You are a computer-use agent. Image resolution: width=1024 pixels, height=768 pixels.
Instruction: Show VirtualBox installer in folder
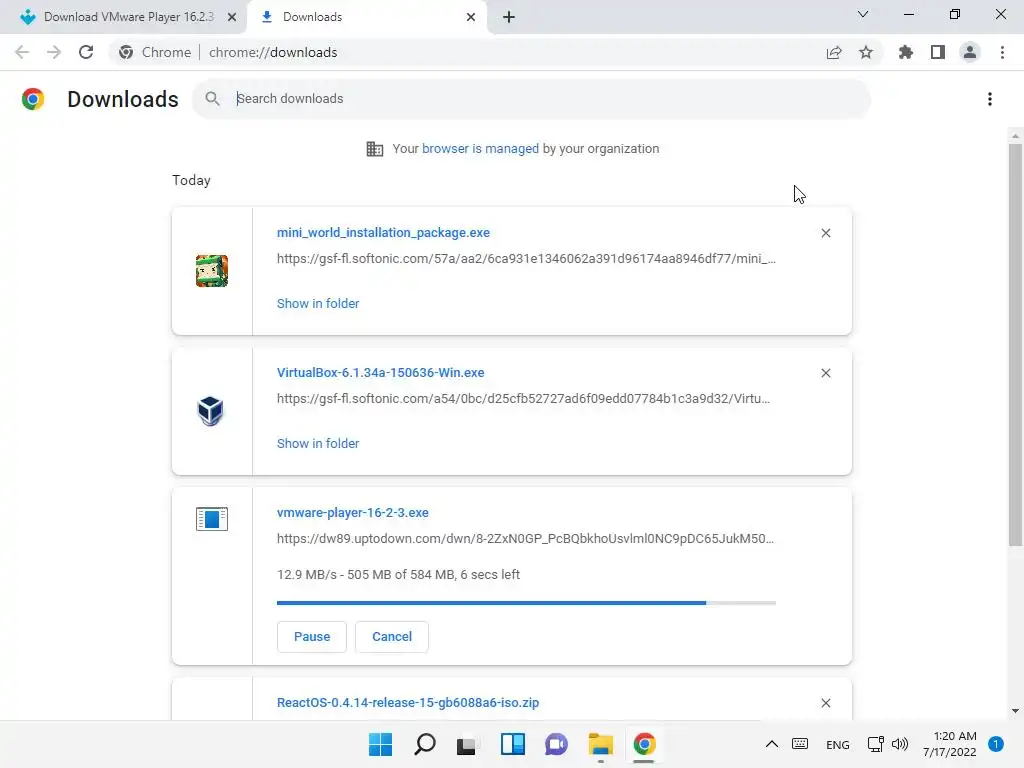318,443
